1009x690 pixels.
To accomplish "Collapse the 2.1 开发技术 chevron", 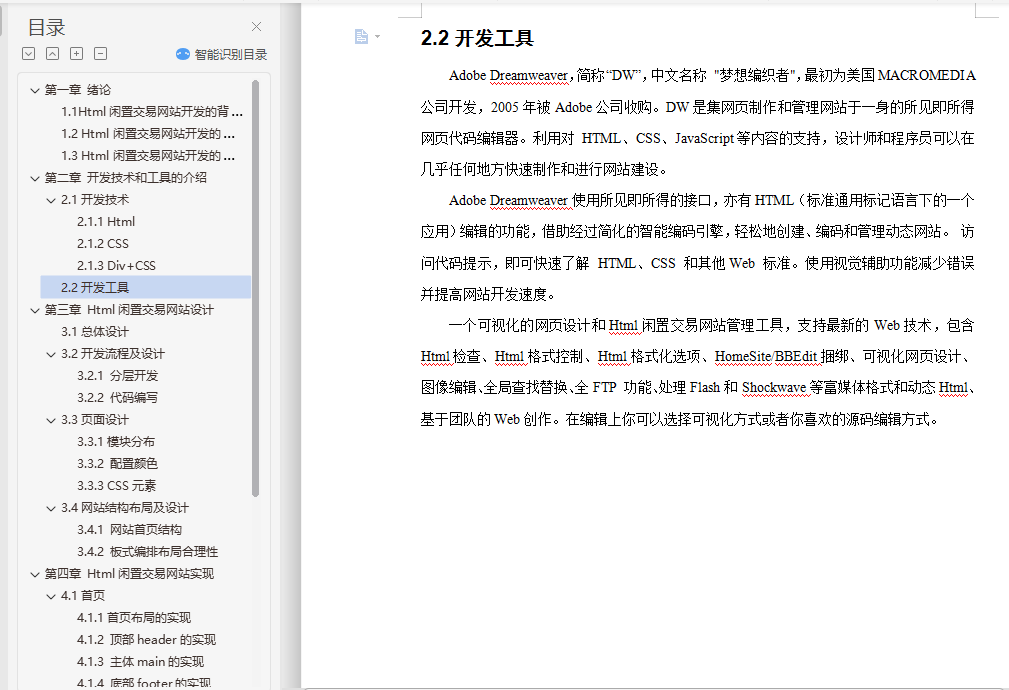I will (51, 200).
